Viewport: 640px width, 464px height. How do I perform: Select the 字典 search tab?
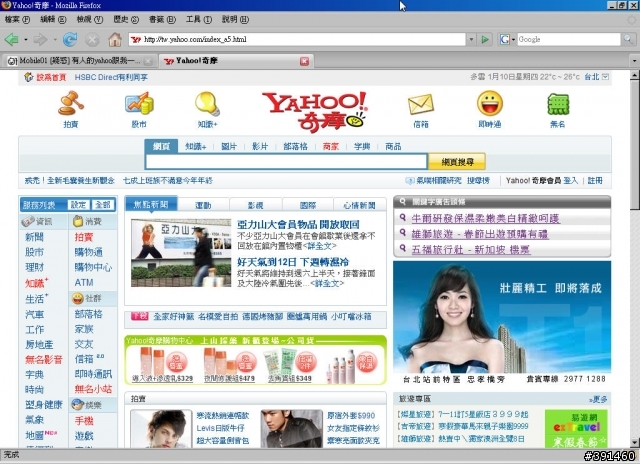362,146
